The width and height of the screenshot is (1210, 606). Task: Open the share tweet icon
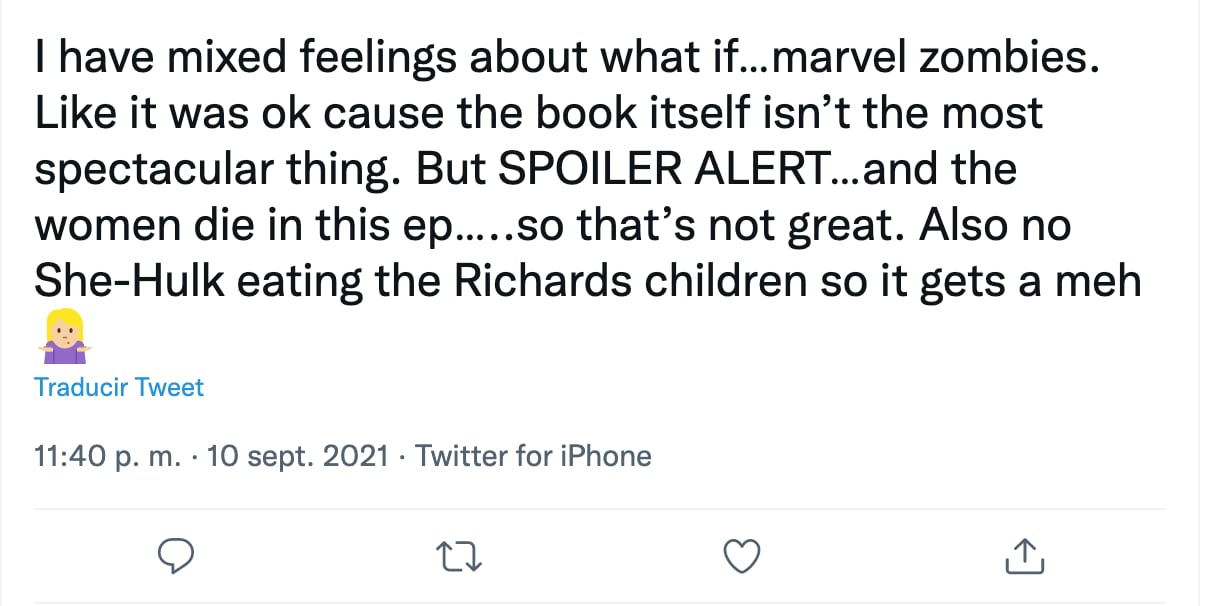point(1025,557)
